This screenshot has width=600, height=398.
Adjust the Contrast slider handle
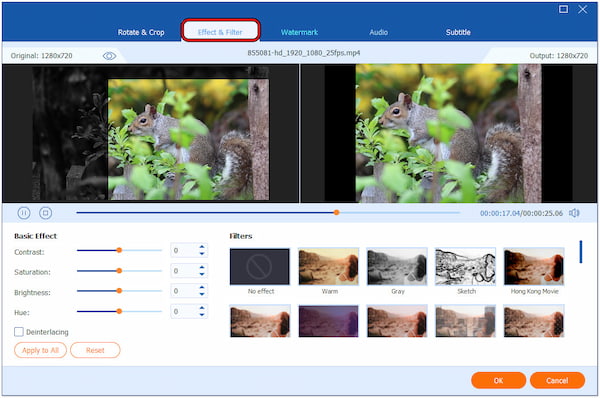pos(119,250)
